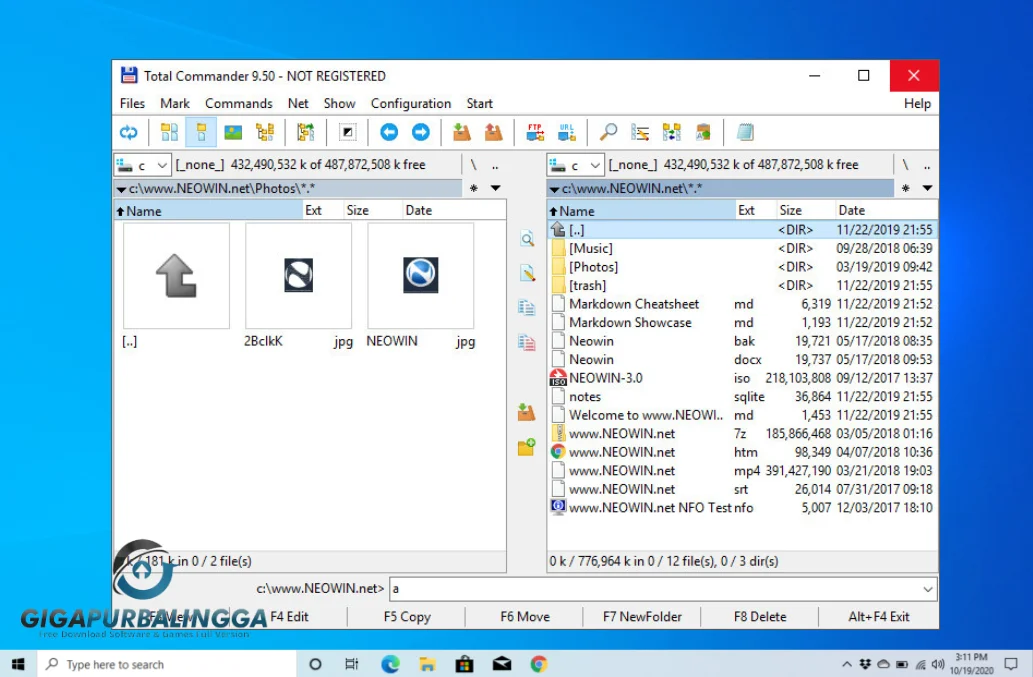The image size is (1033, 677).
Task: Click the Notepad icon at toolbar end
Action: coord(745,132)
